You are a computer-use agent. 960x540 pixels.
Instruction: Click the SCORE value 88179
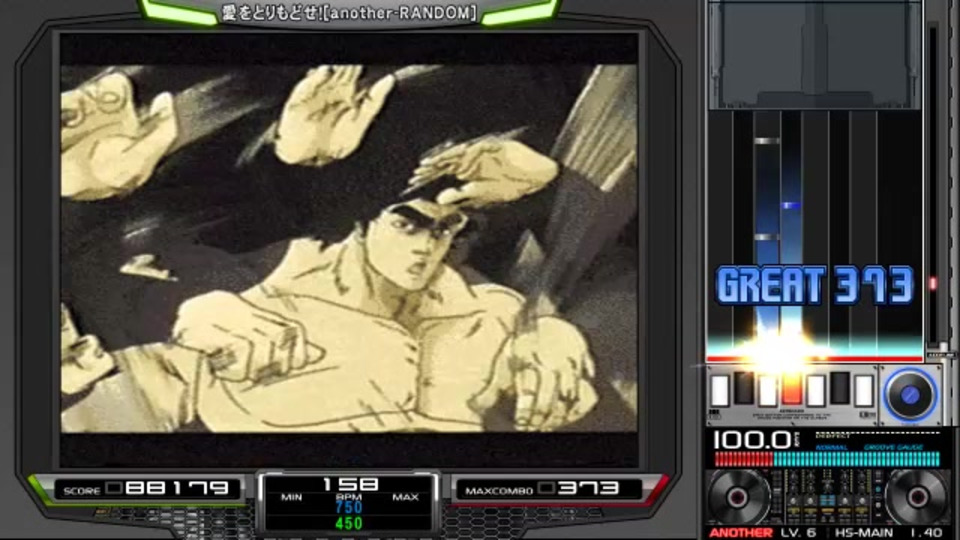point(177,488)
